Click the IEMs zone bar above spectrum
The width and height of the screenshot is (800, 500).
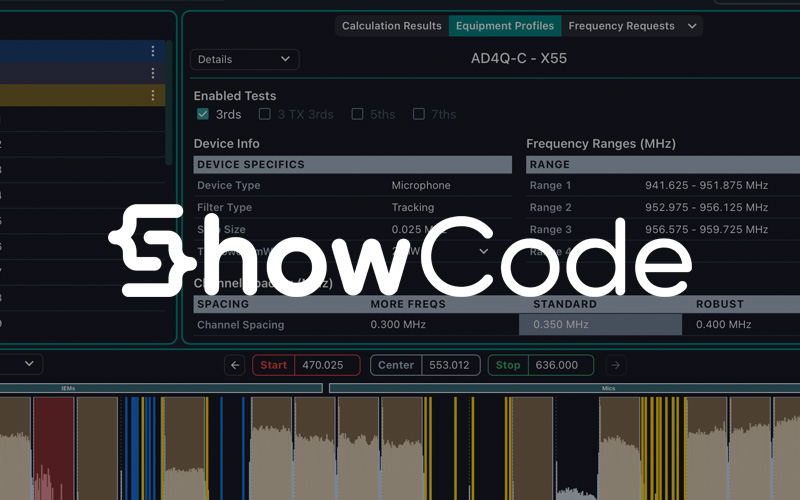click(161, 388)
